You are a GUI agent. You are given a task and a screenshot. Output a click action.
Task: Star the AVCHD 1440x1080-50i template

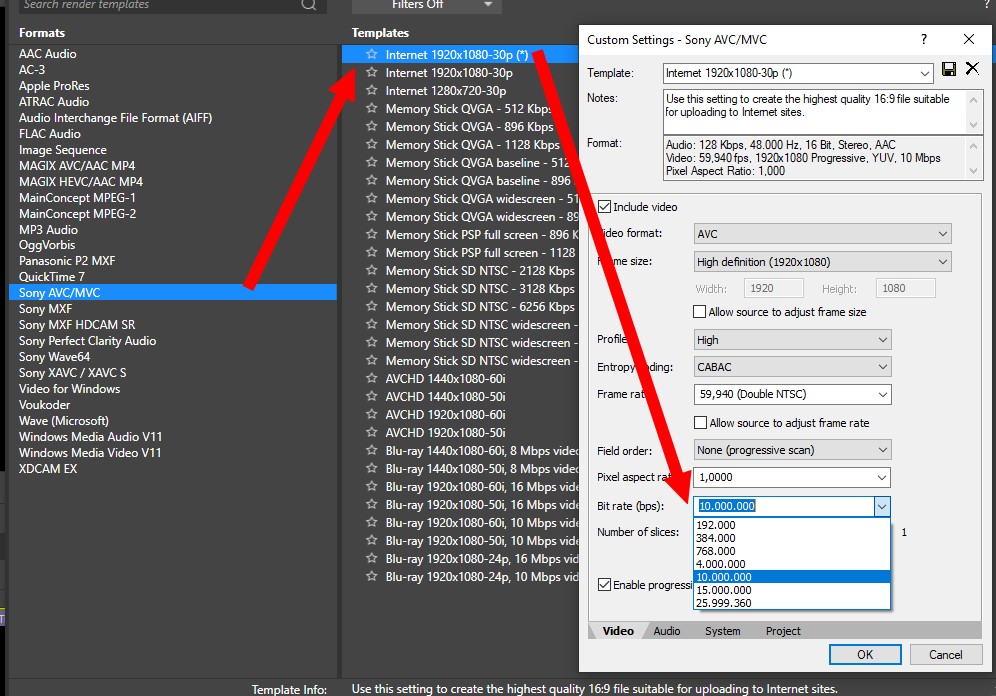pyautogui.click(x=372, y=396)
